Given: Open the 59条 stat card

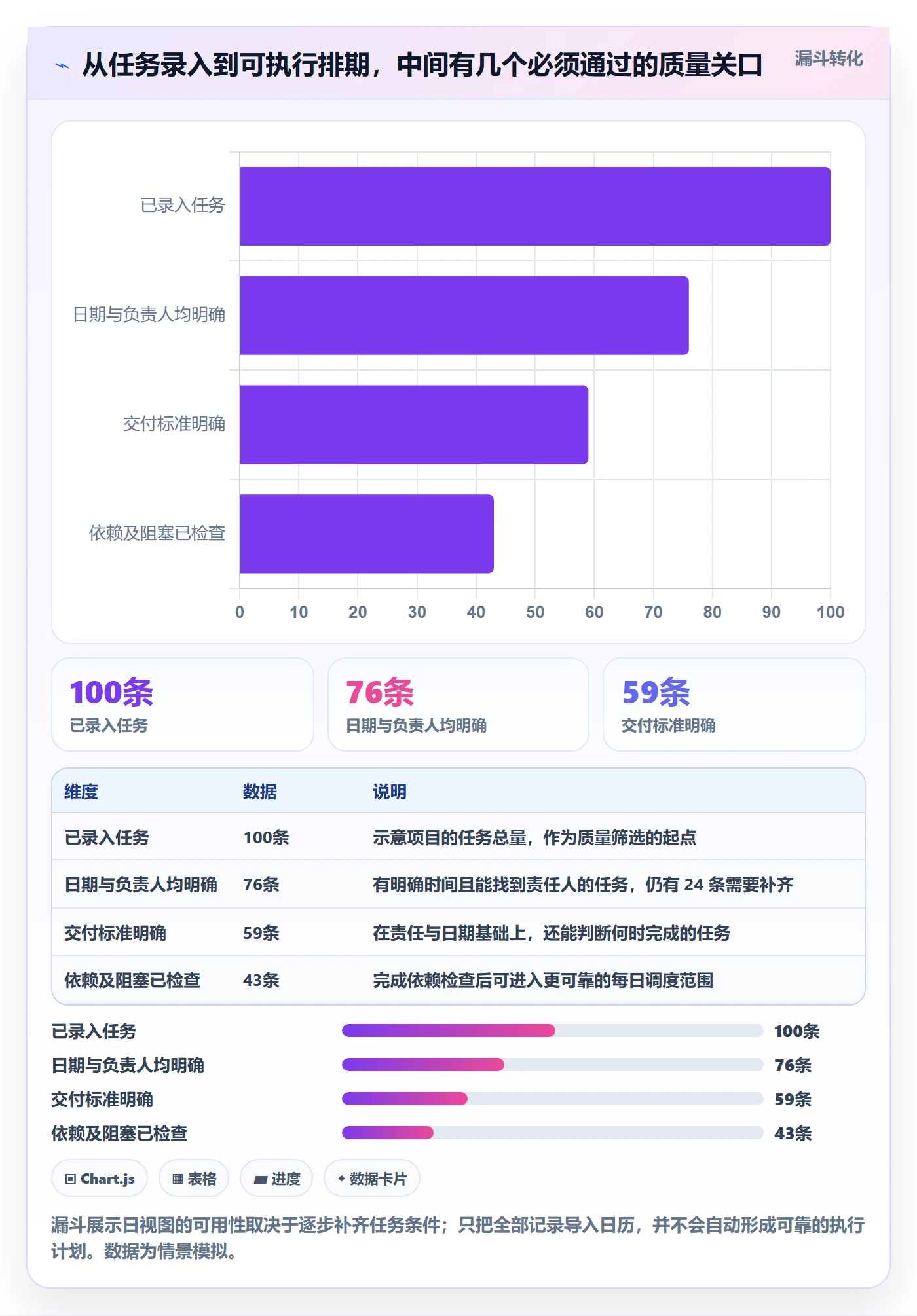Looking at the screenshot, I should (x=734, y=704).
